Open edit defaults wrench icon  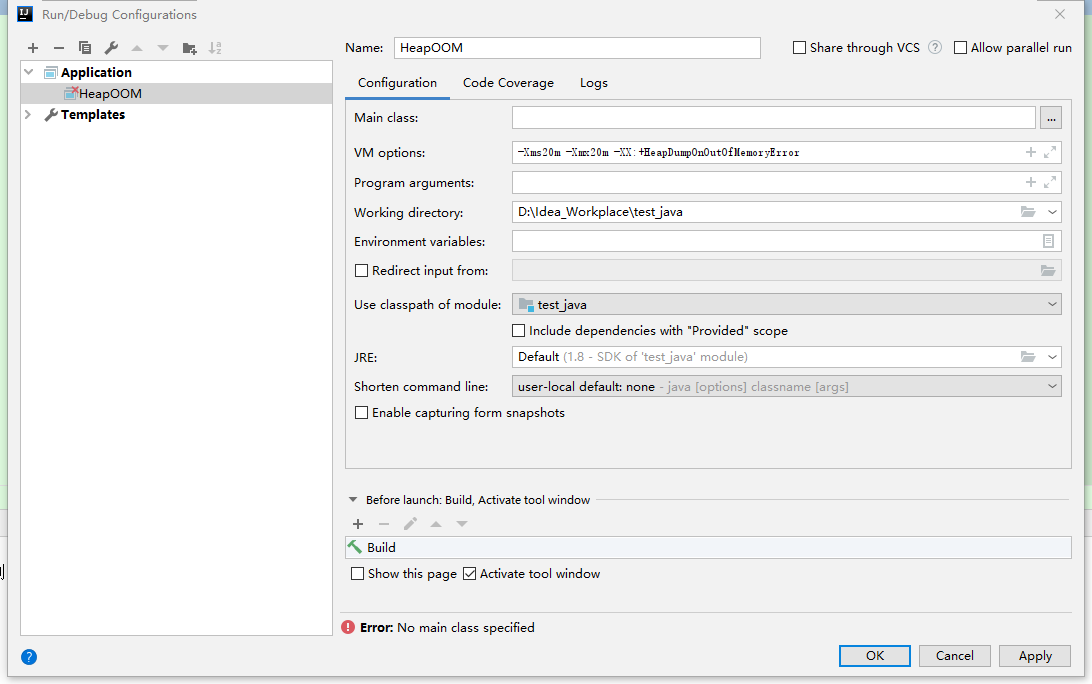pos(111,48)
